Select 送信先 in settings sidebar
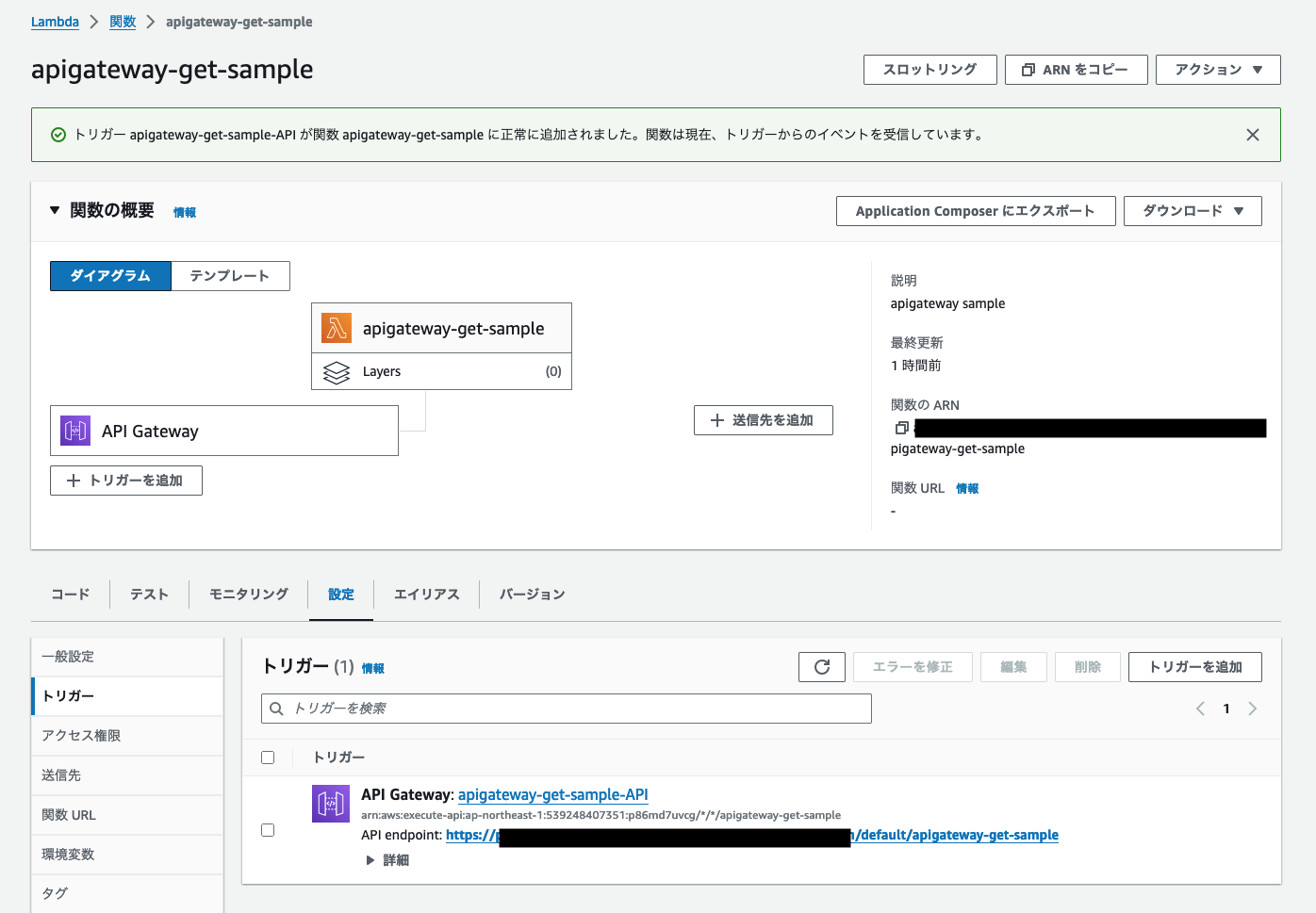Screen dimensions: 1316x913 pyautogui.click(x=127, y=775)
